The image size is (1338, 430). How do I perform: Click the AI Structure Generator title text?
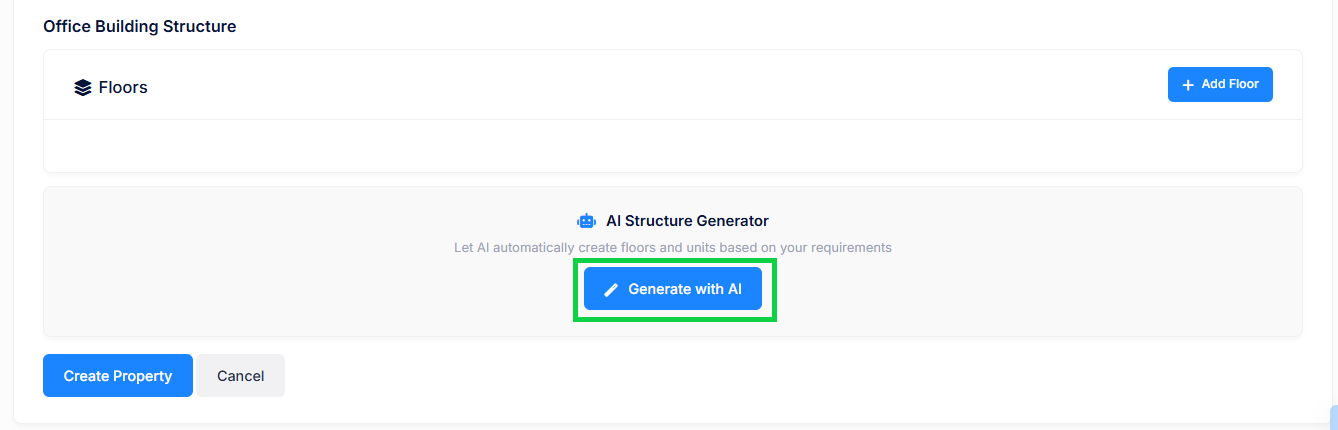687,221
